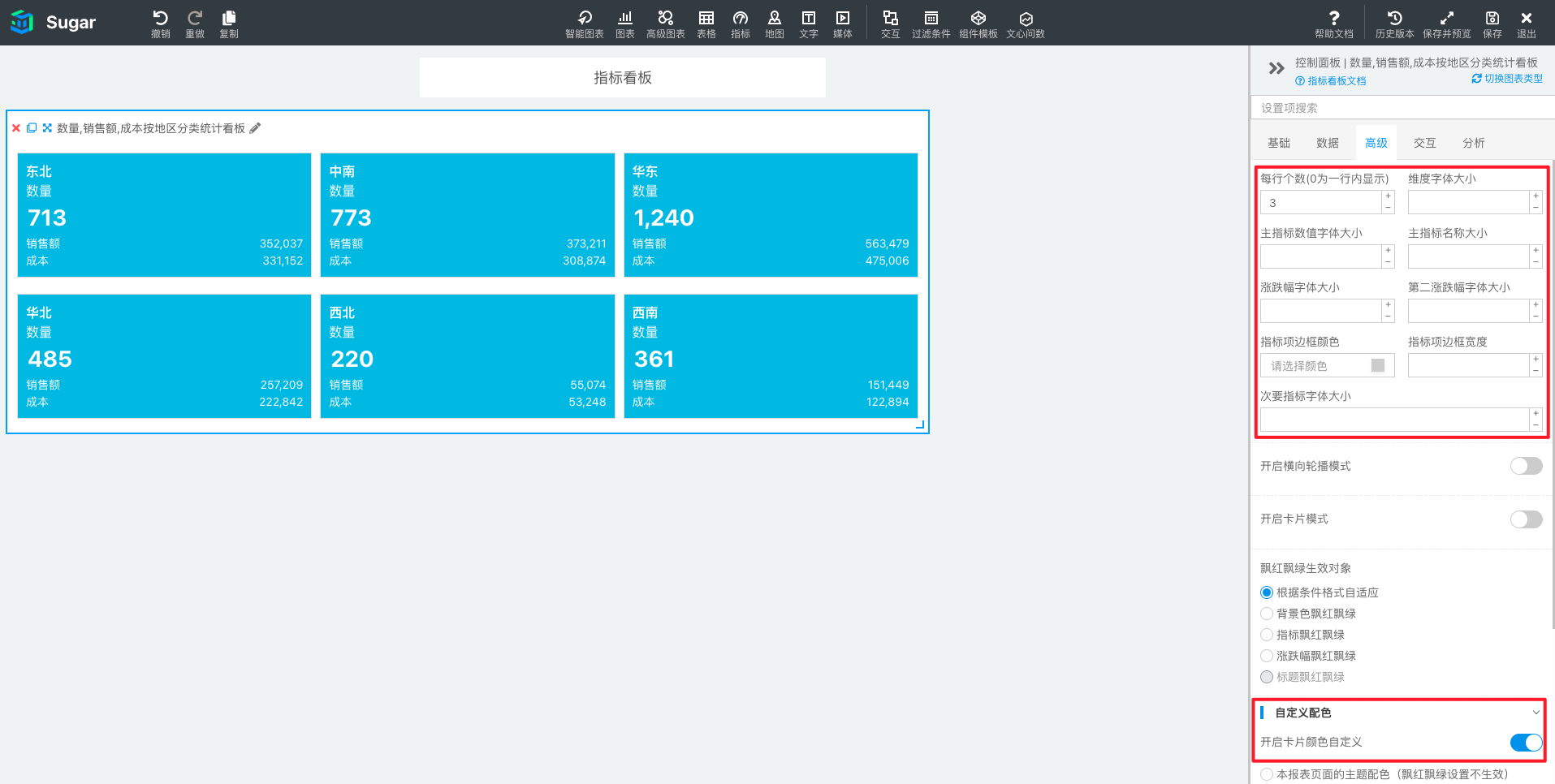Screen dimensions: 1555x784
Task: Collapse the control panel with the double arrow
Action: [1276, 69]
